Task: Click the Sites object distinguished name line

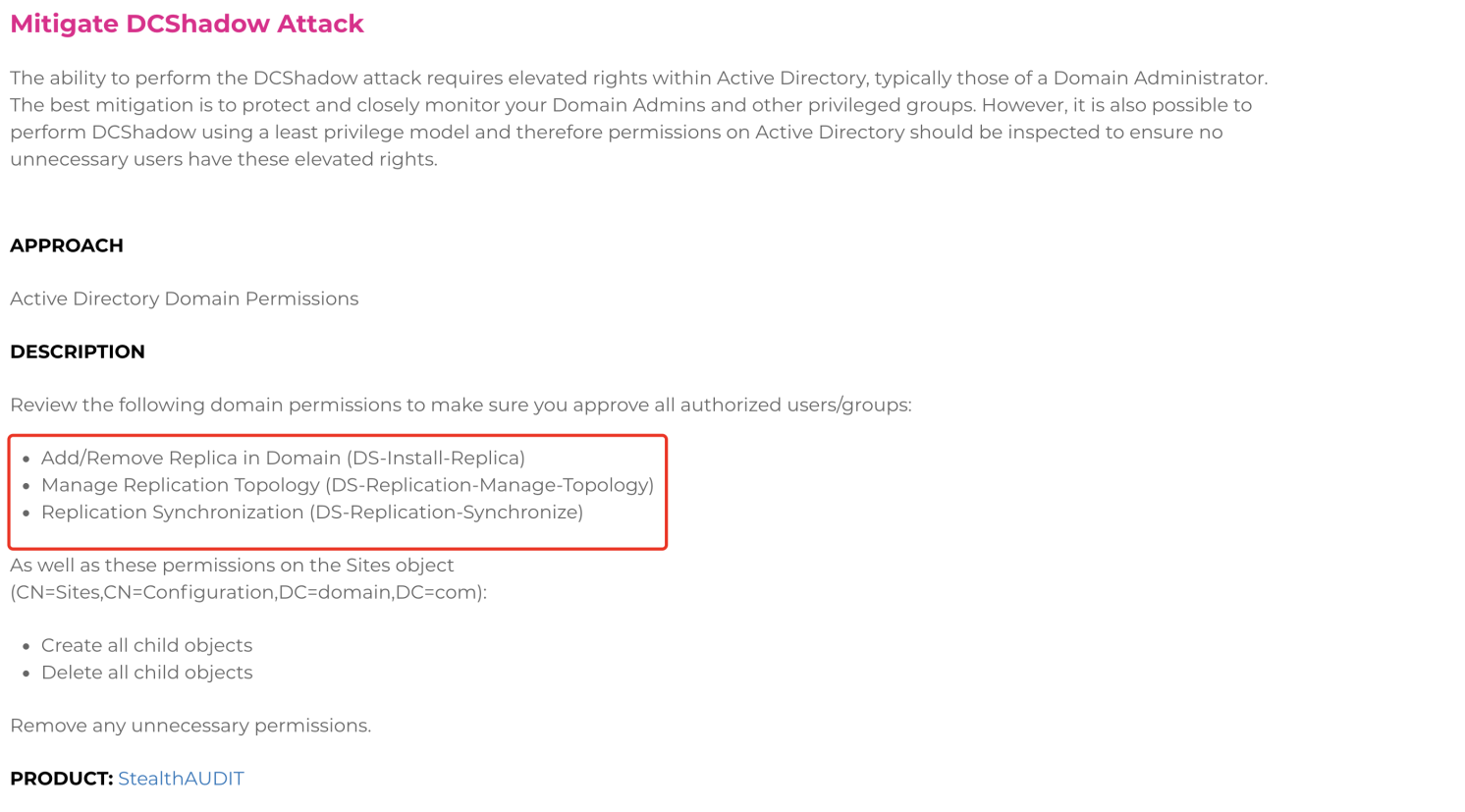Action: click(248, 592)
